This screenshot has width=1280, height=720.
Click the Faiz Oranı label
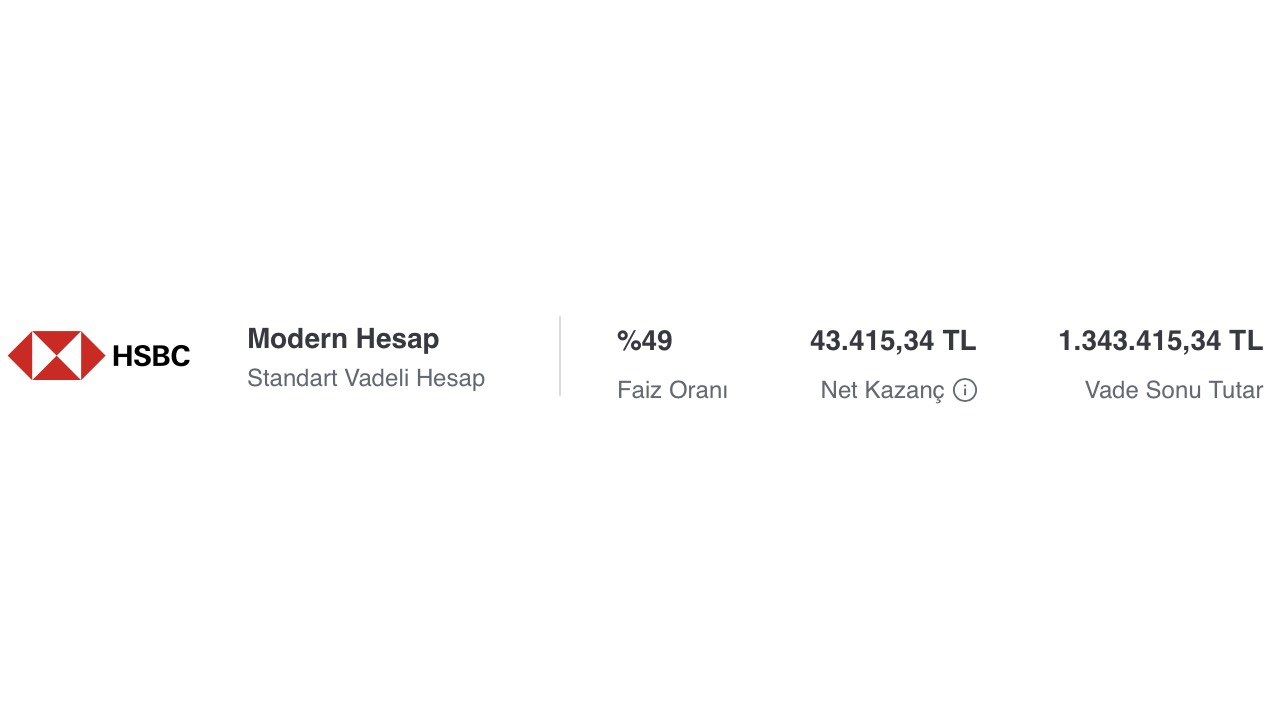[x=672, y=390]
